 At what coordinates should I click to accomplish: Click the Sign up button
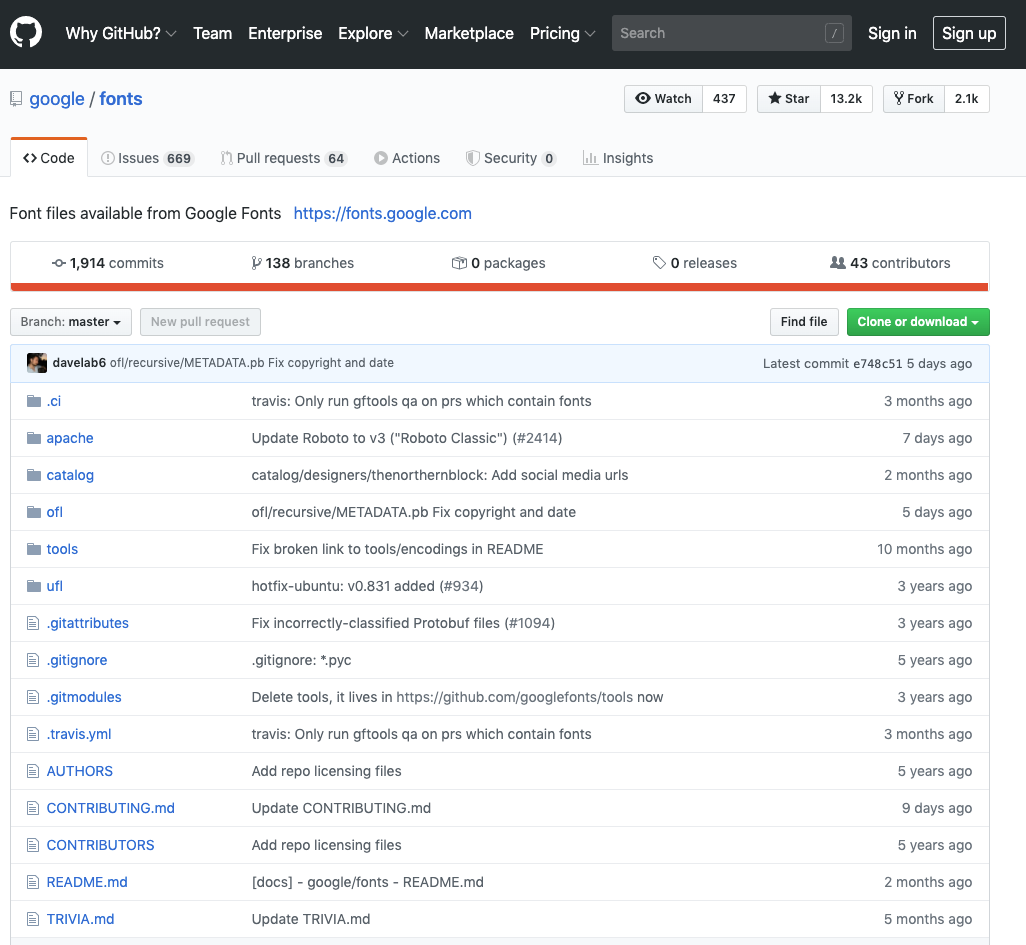969,33
